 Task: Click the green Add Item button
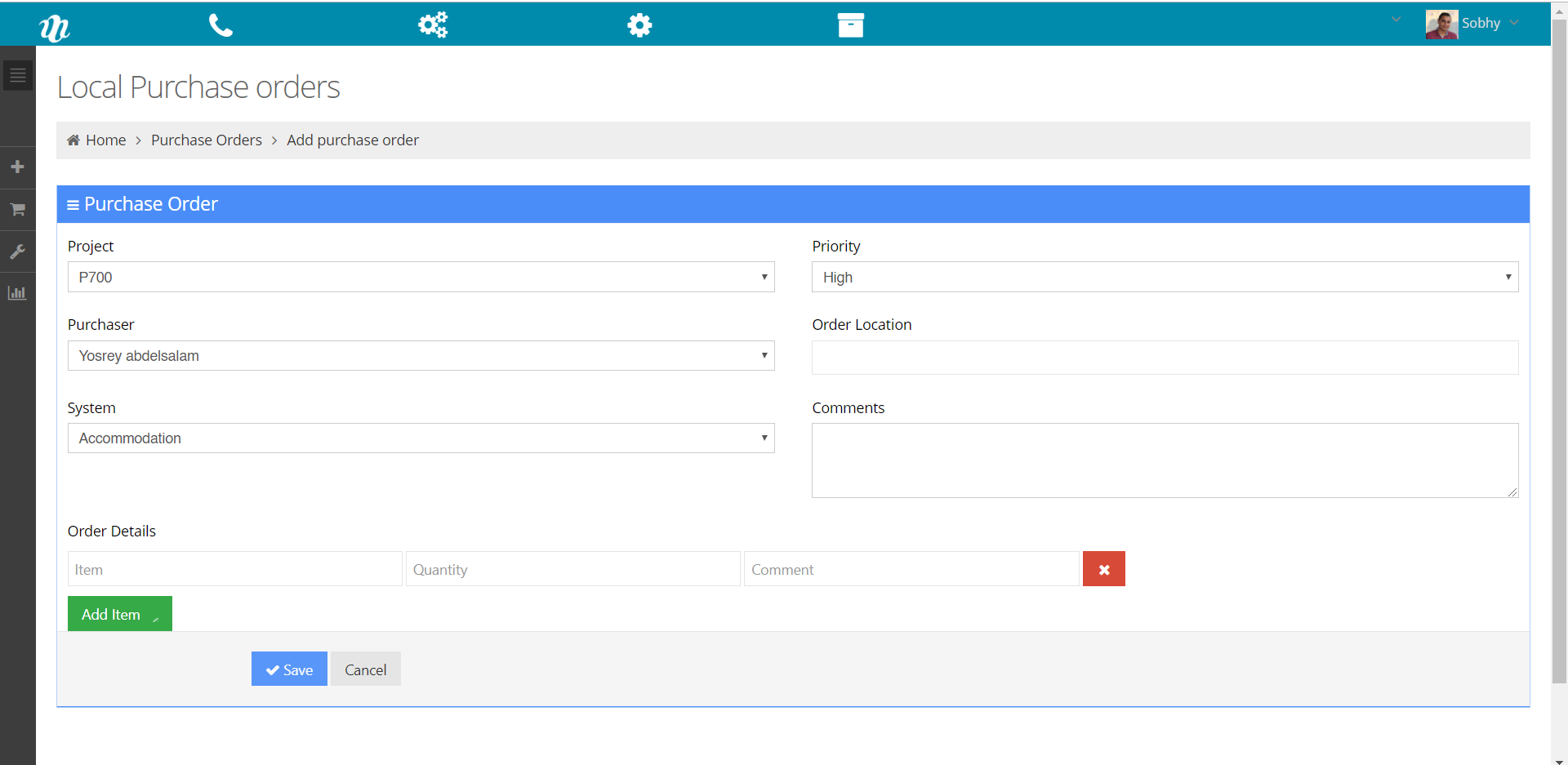click(x=119, y=614)
